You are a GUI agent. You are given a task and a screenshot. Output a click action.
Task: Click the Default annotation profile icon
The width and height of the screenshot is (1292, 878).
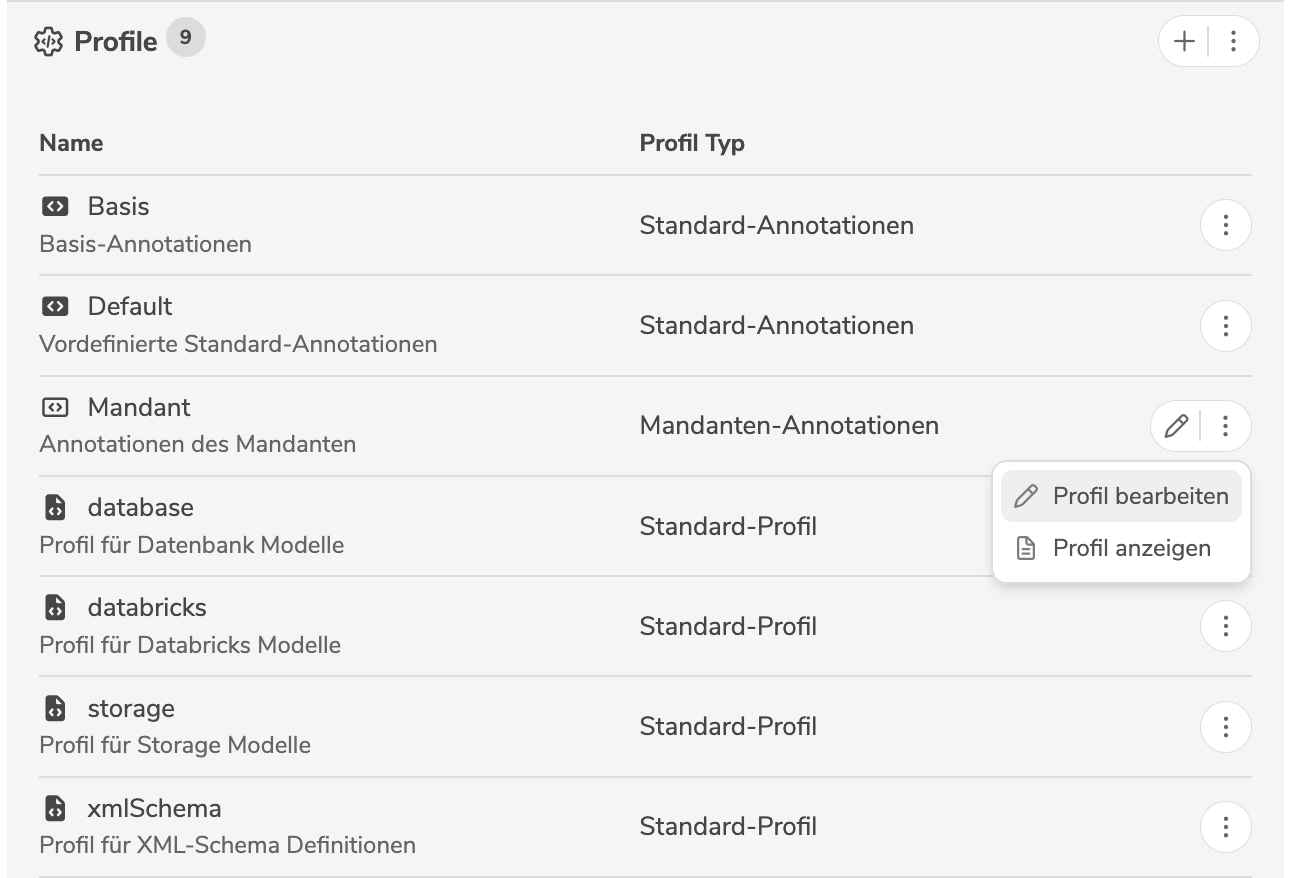[x=55, y=307]
